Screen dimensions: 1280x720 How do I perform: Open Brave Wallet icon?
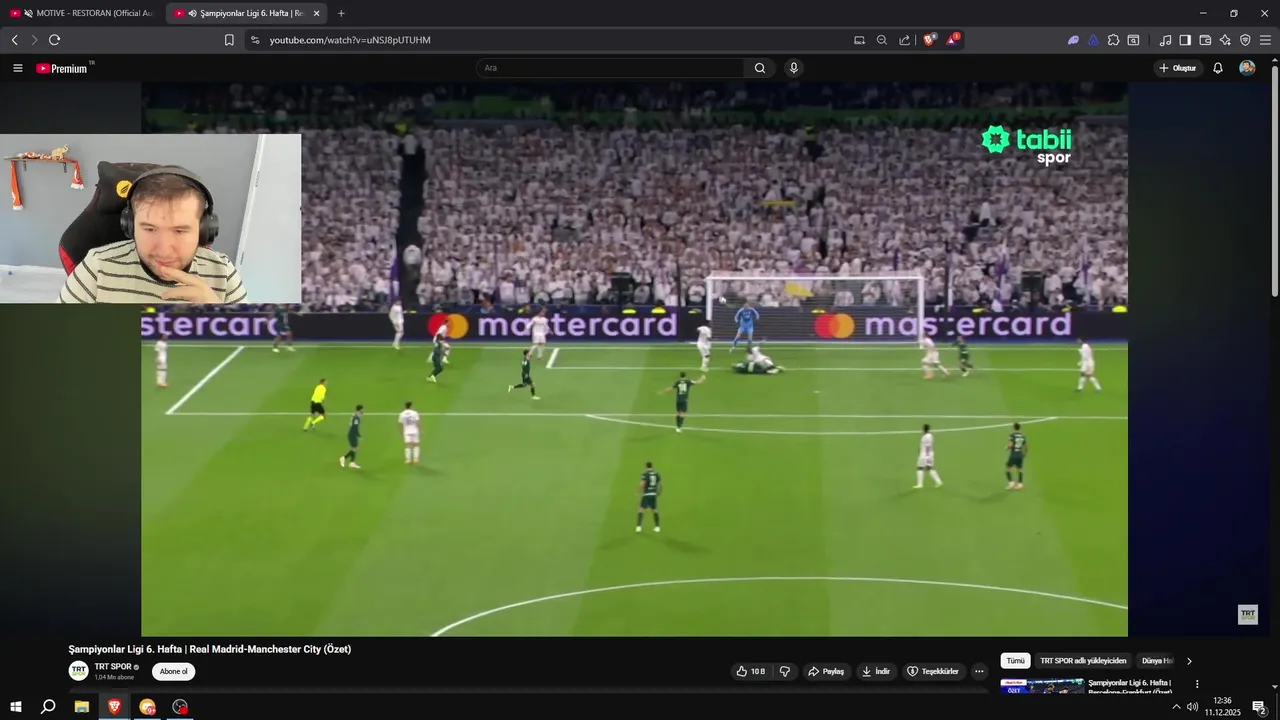point(1205,40)
